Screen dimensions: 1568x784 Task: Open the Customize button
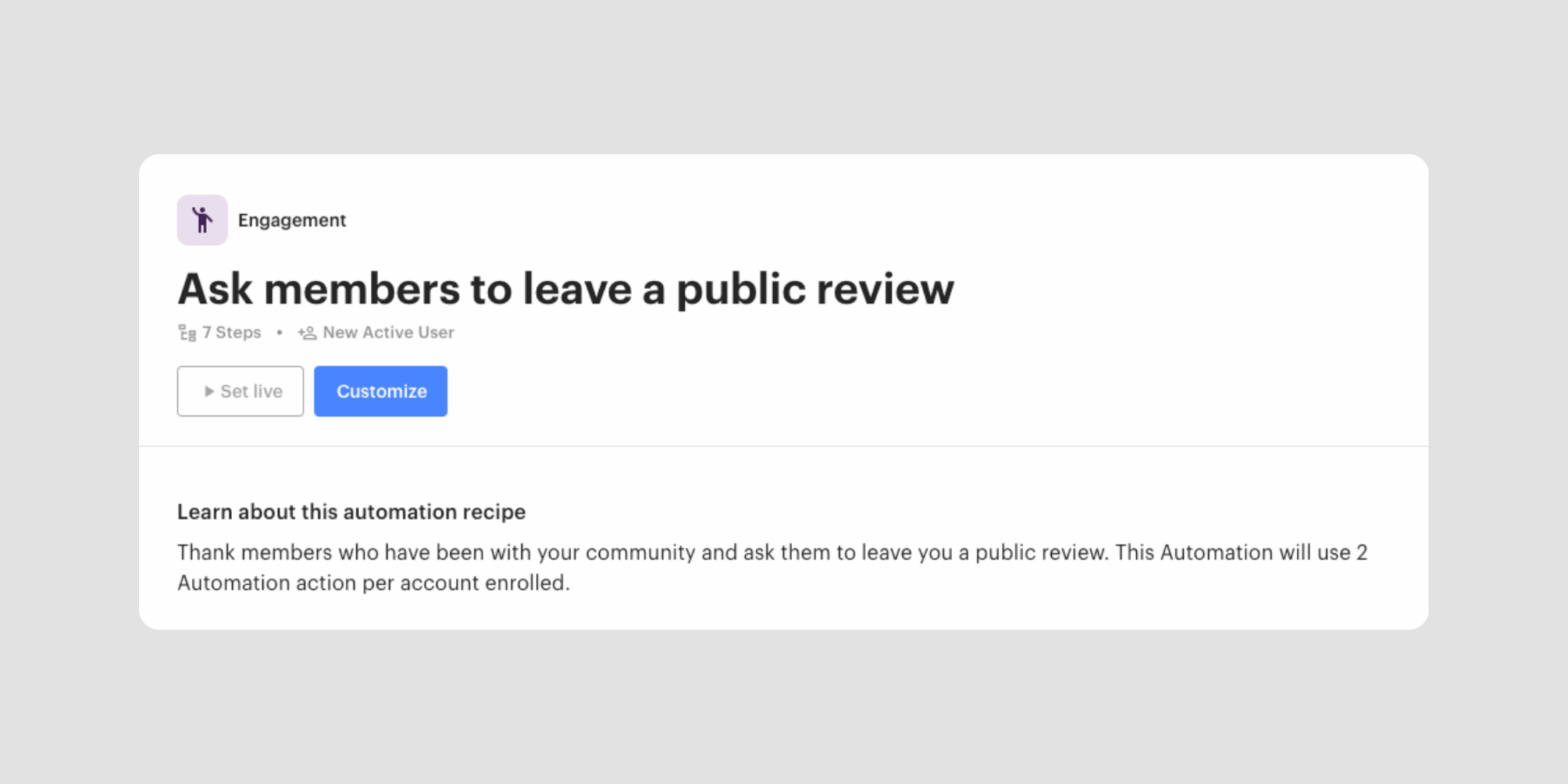click(381, 391)
